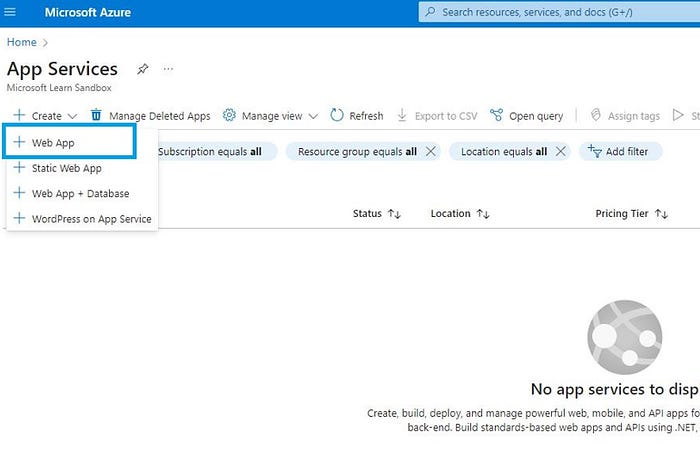Select Assign tags

click(633, 116)
